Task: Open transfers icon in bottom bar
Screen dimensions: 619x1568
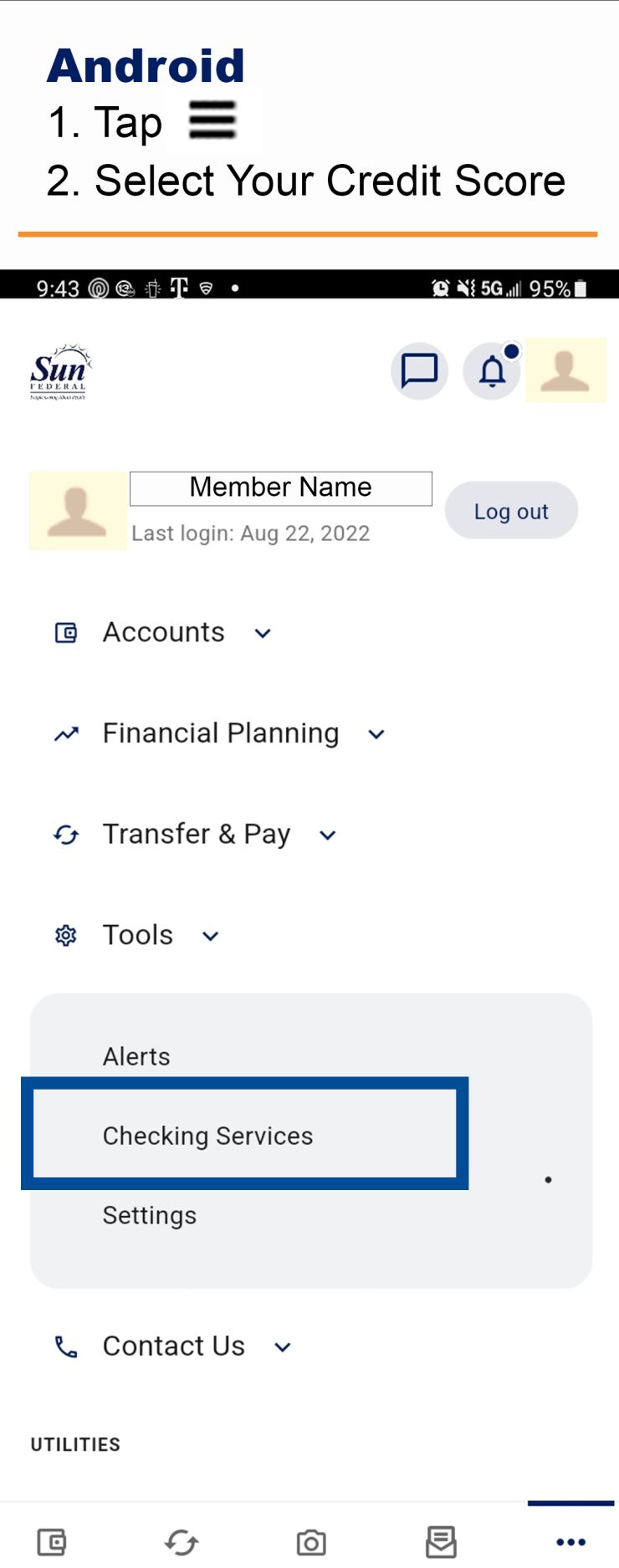Action: click(x=182, y=1541)
